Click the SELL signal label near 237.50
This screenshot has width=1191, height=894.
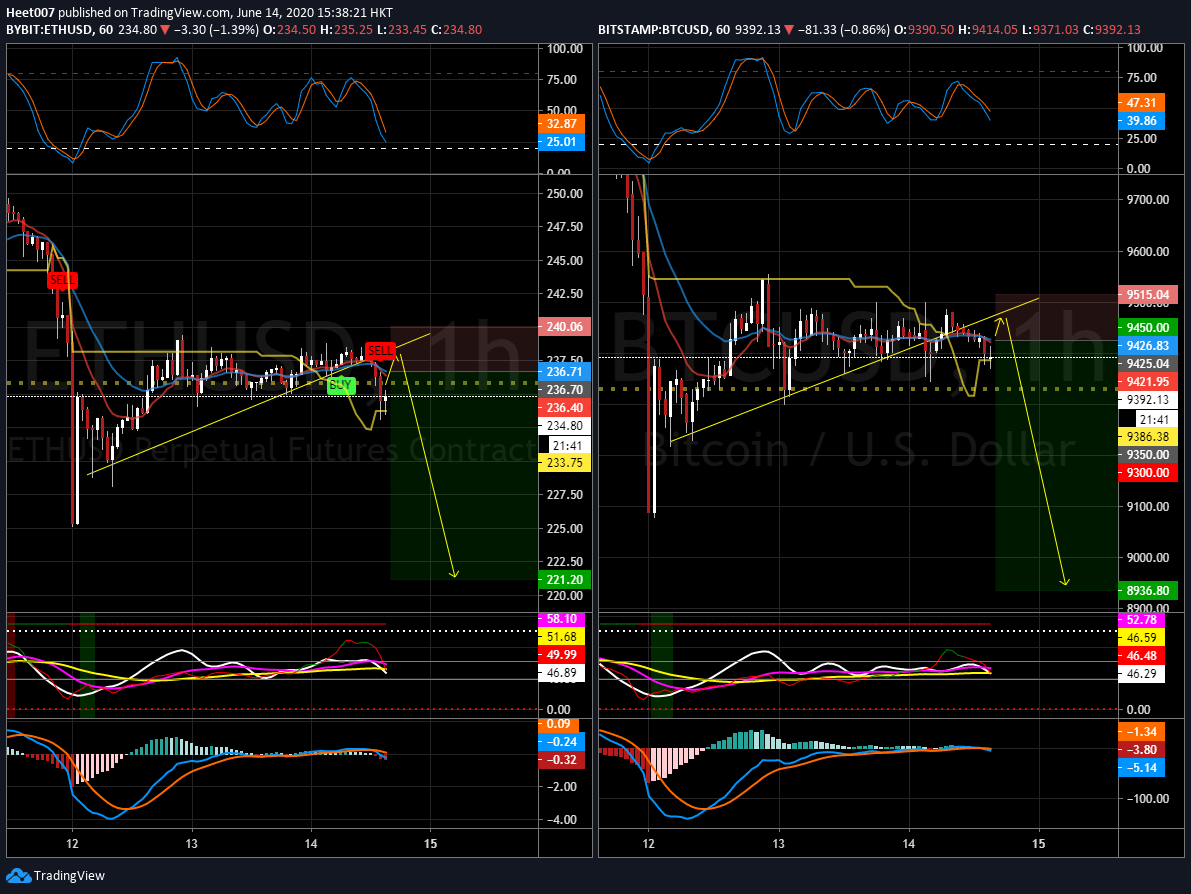tap(380, 351)
